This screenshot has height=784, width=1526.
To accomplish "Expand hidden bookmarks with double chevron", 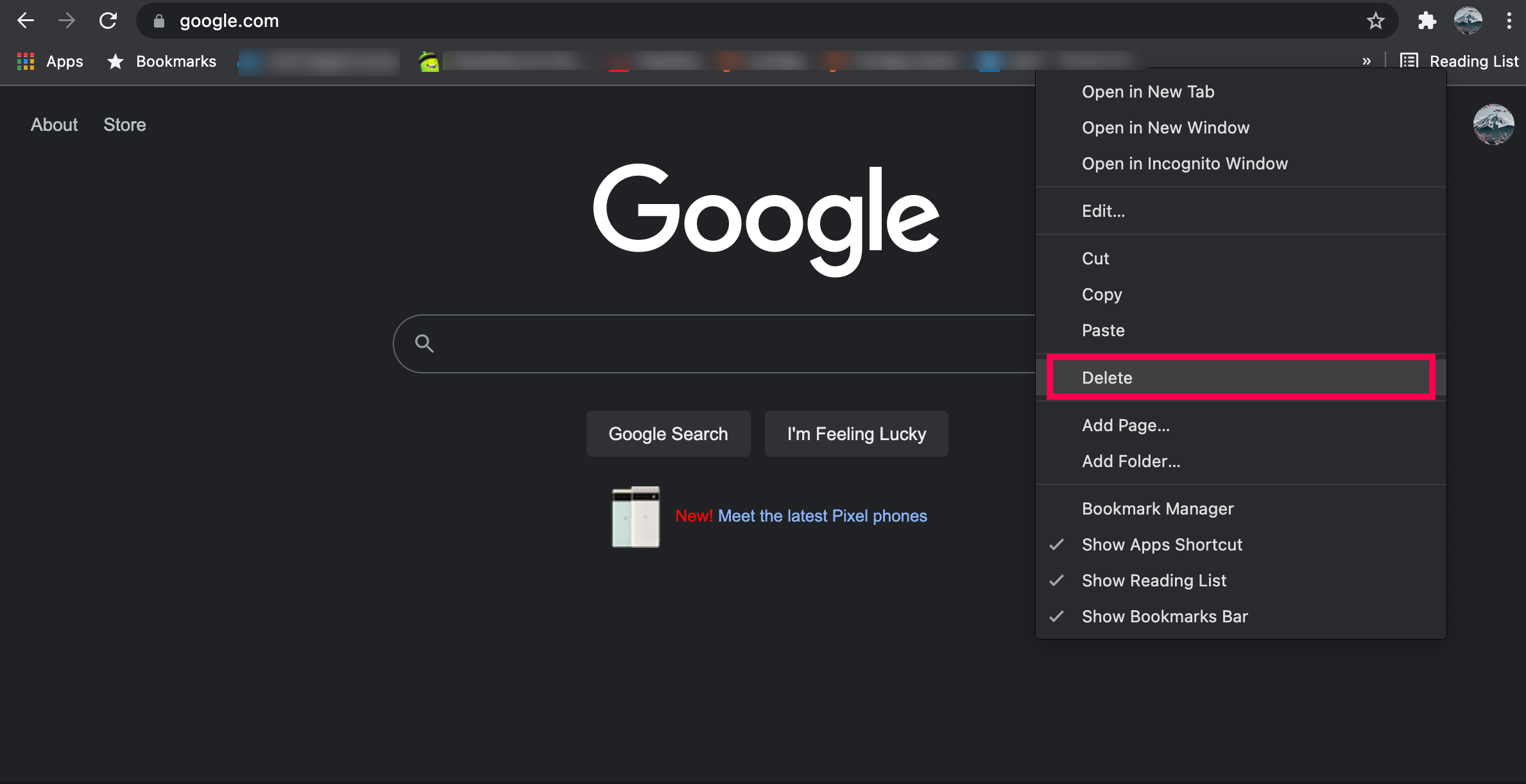I will (x=1366, y=61).
